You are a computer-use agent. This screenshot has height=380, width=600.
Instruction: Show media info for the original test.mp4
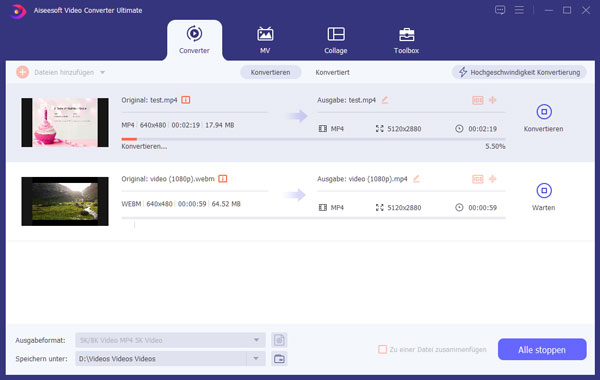pyautogui.click(x=186, y=100)
